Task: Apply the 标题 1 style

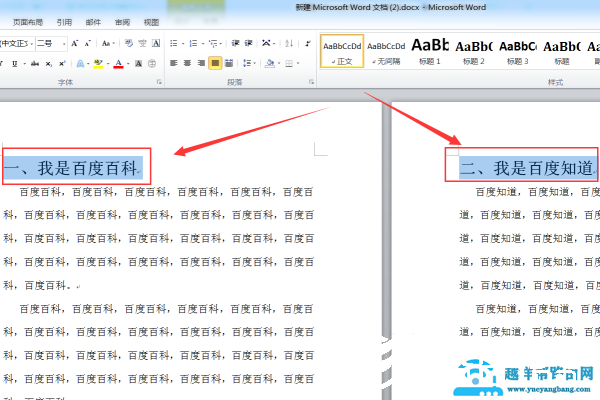Action: pos(430,51)
